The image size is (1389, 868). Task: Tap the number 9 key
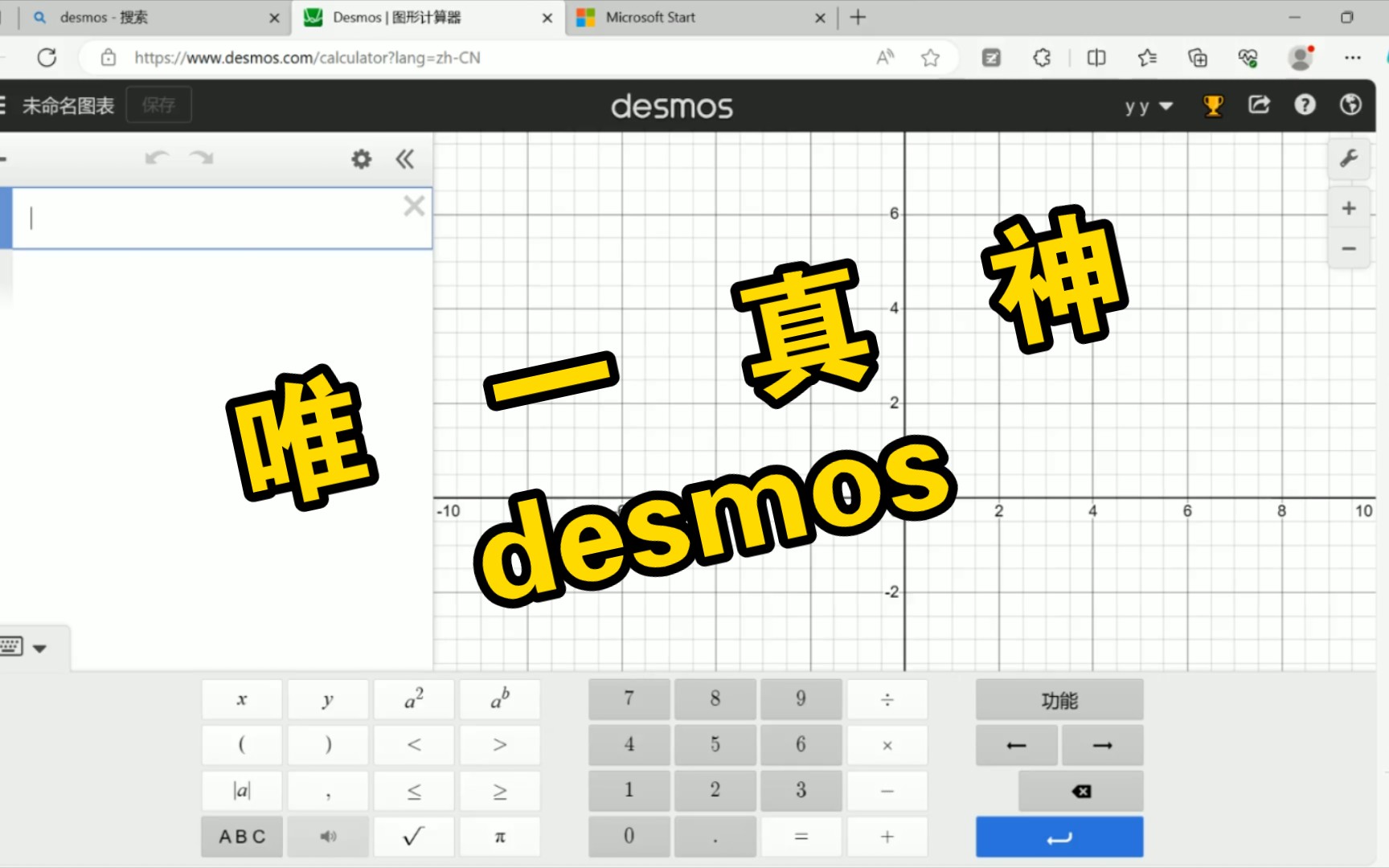[801, 699]
